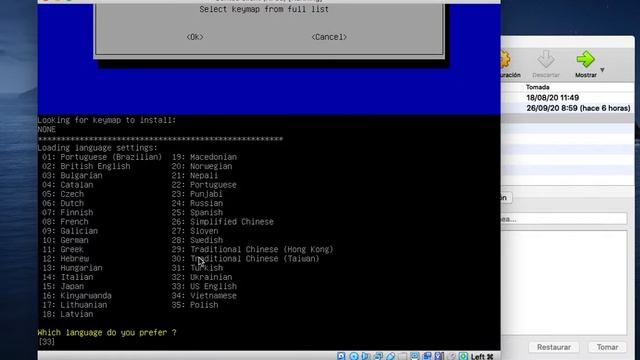640x360 pixels.
Task: Choose <Ok> in the keymap dialog
Action: 195,37
